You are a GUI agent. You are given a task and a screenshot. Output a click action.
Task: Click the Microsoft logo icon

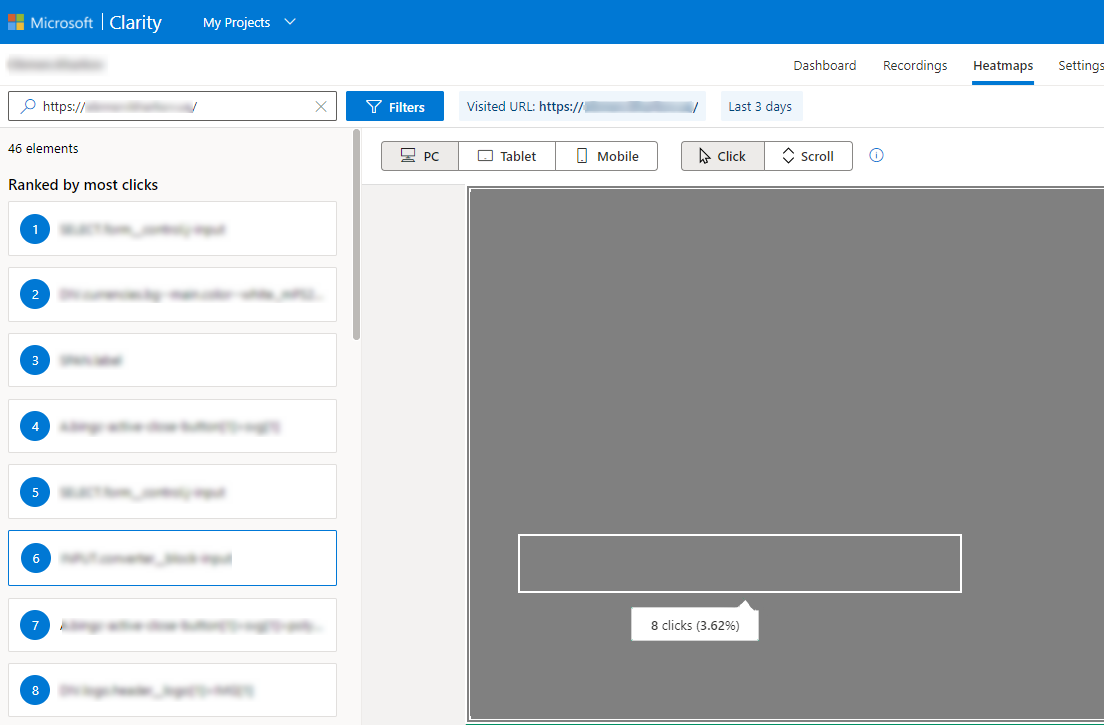[15, 23]
